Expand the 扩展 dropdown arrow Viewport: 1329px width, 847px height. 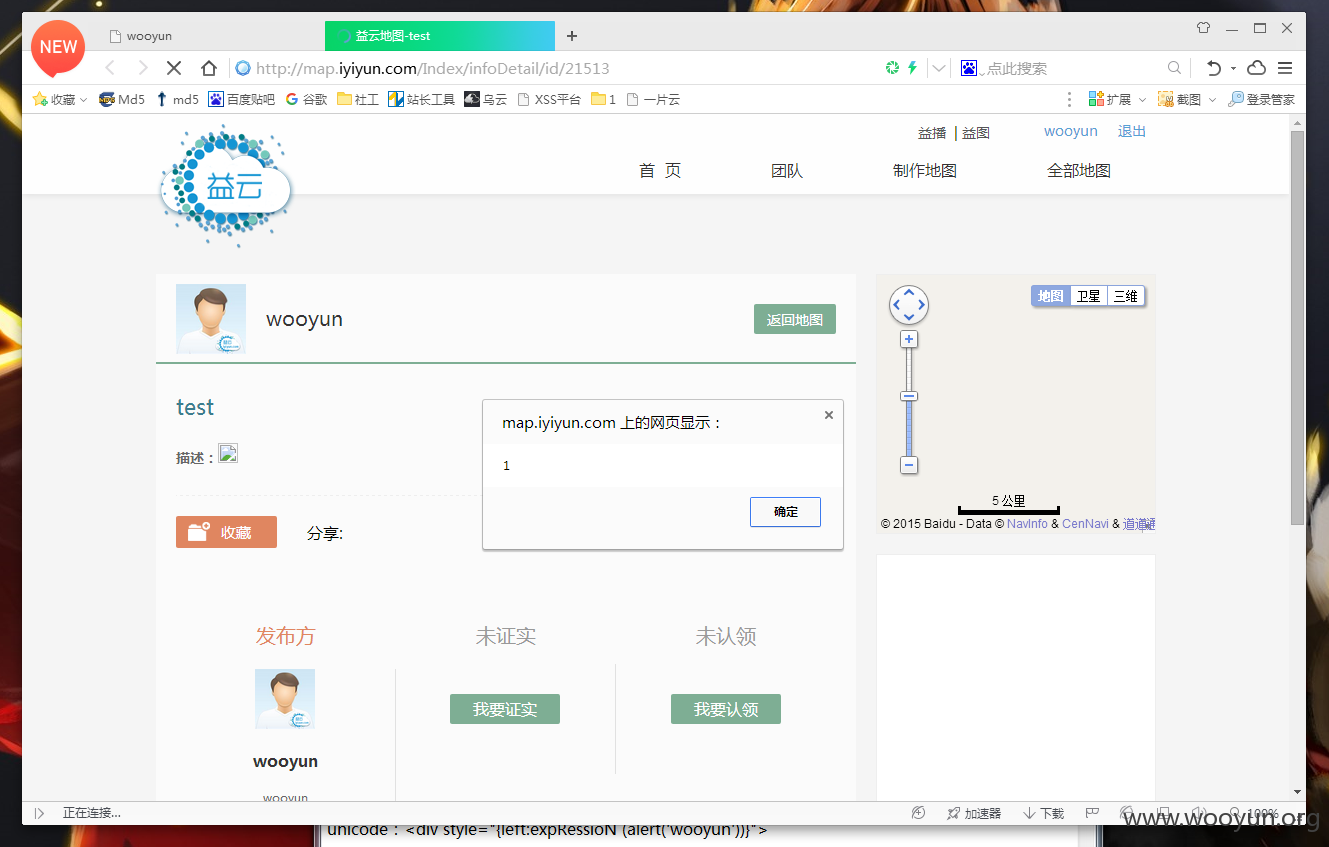click(x=1141, y=100)
